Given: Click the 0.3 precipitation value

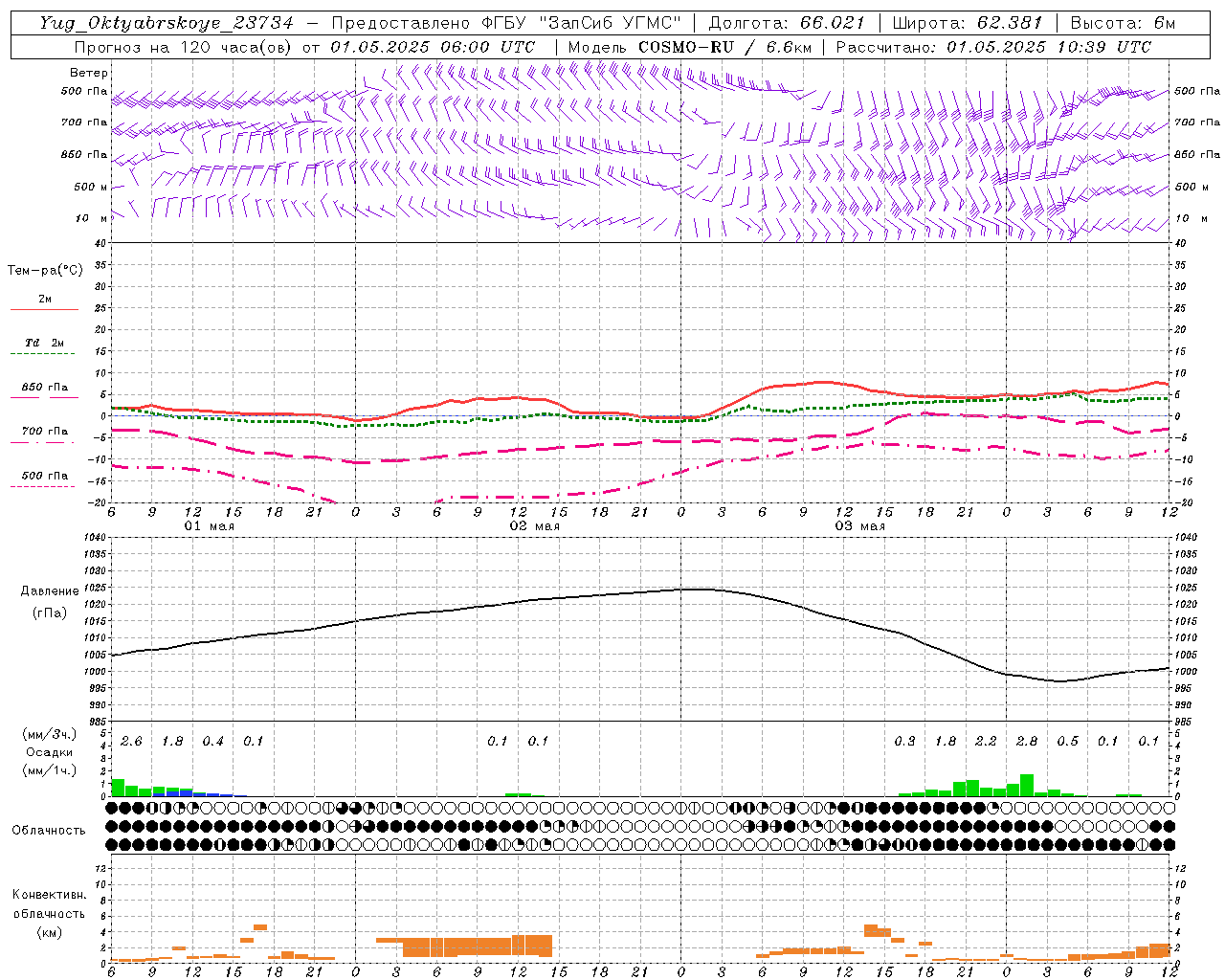Looking at the screenshot, I should pos(904,742).
